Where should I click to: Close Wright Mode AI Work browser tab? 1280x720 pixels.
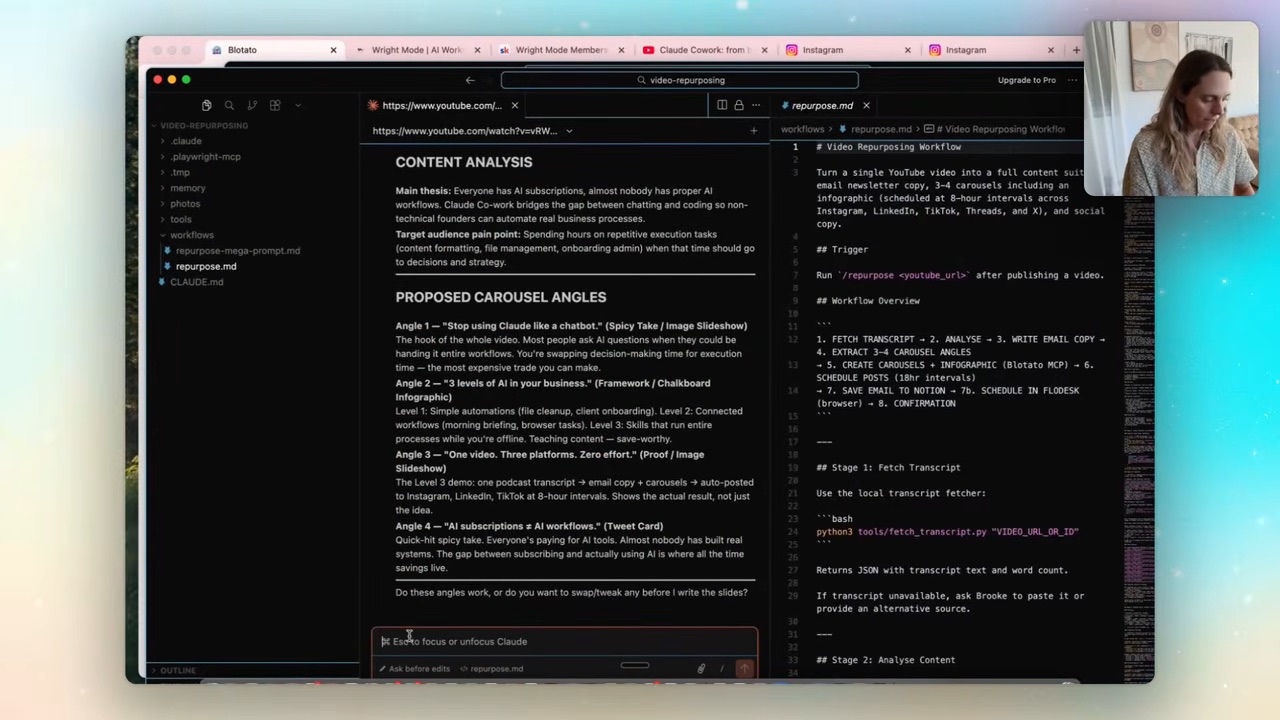click(x=477, y=50)
